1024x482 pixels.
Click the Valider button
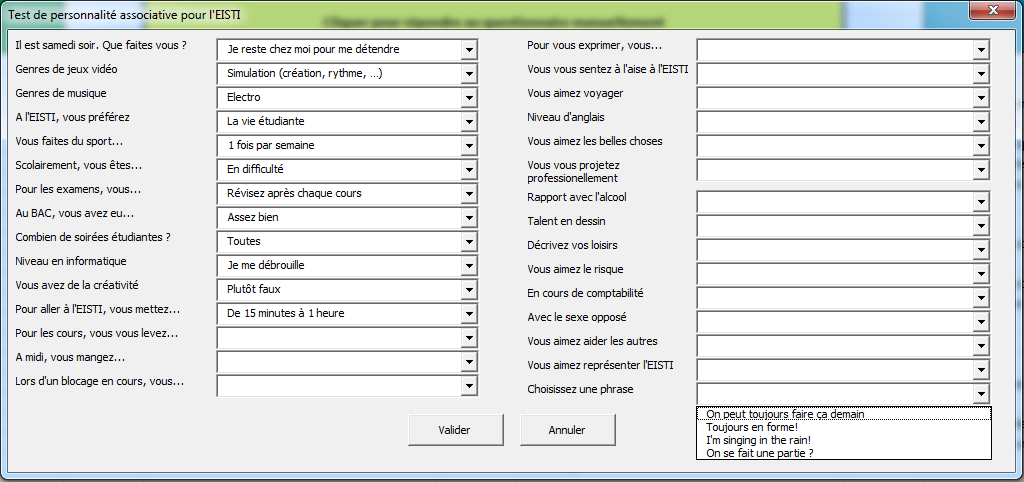(x=454, y=430)
